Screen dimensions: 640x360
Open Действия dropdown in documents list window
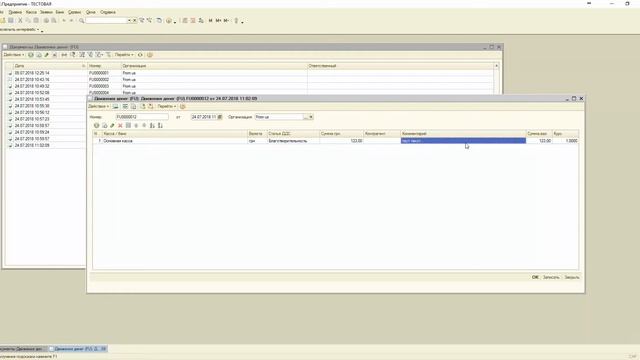pyautogui.click(x=13, y=55)
